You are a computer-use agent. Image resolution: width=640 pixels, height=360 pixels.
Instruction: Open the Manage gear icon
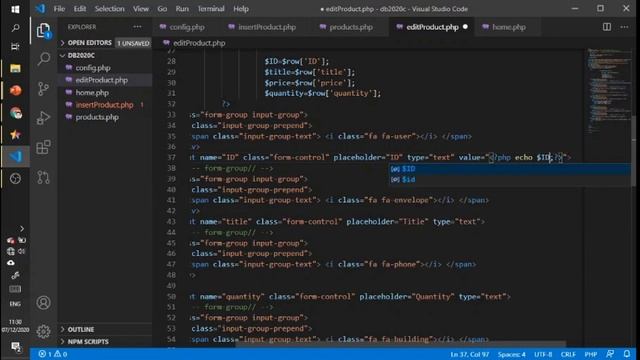coord(43,331)
